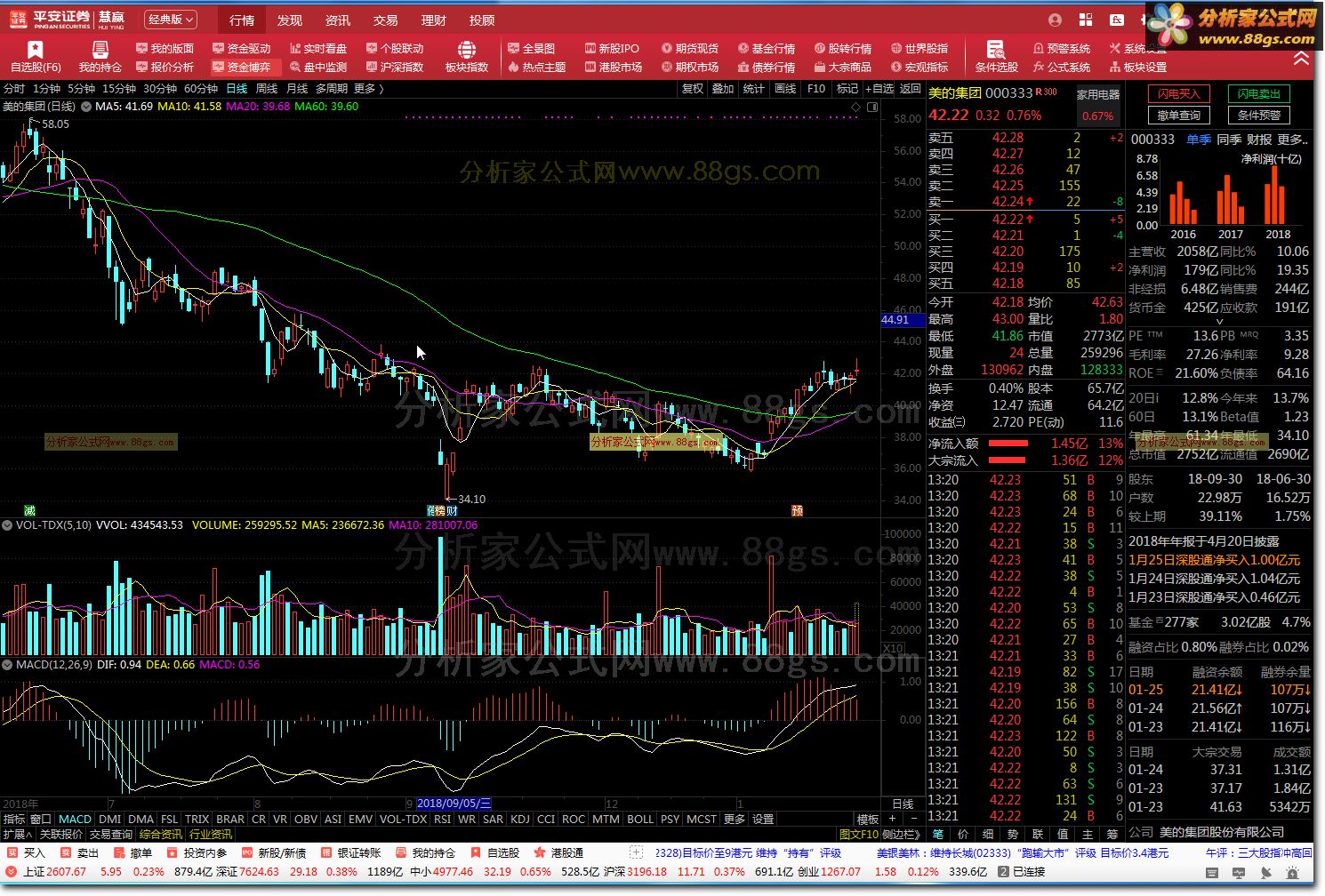Open 盘中监测 intraday monitor
1325x896 pixels.
318,67
